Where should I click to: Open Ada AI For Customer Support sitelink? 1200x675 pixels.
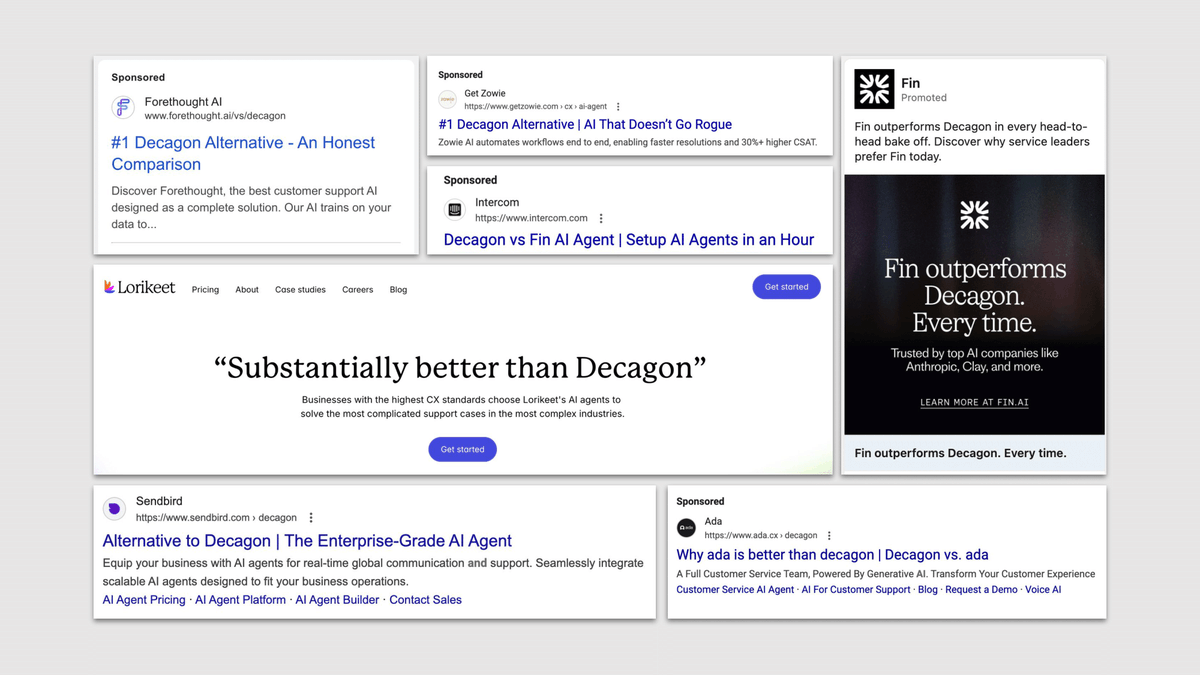(x=856, y=590)
